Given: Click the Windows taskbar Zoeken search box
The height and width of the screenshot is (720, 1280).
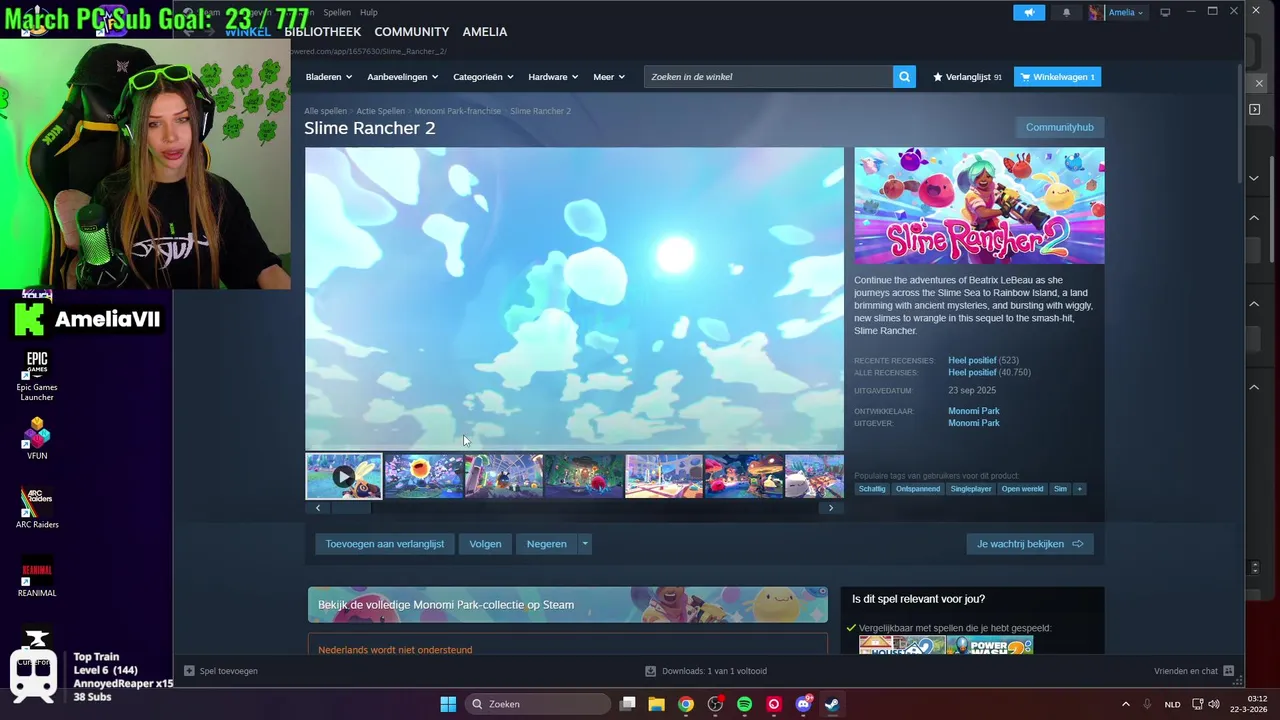Looking at the screenshot, I should point(538,704).
